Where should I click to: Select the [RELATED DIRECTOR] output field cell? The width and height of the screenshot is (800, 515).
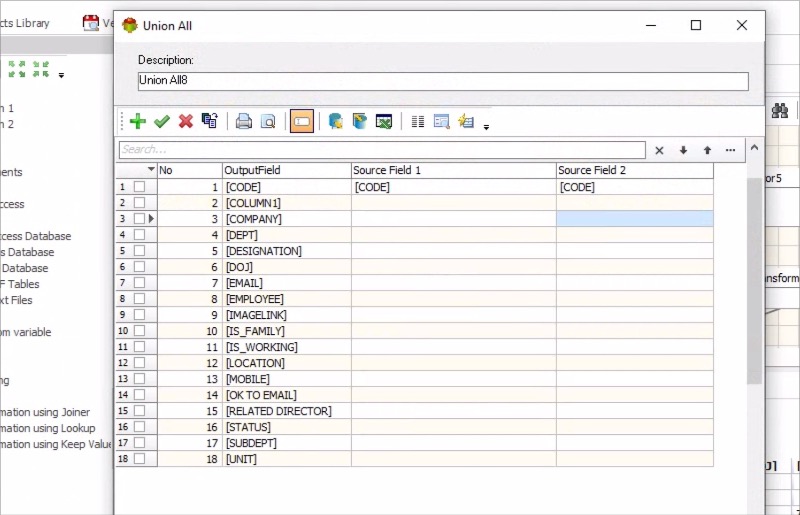[287, 411]
